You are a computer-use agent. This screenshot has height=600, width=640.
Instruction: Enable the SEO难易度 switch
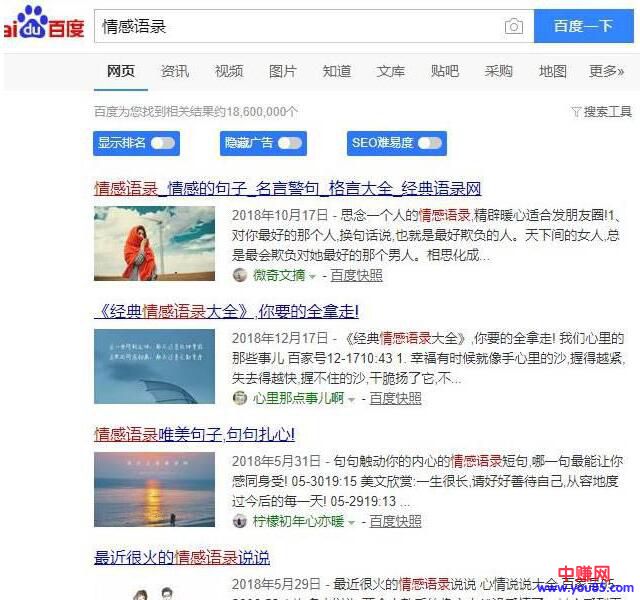pyautogui.click(x=430, y=143)
